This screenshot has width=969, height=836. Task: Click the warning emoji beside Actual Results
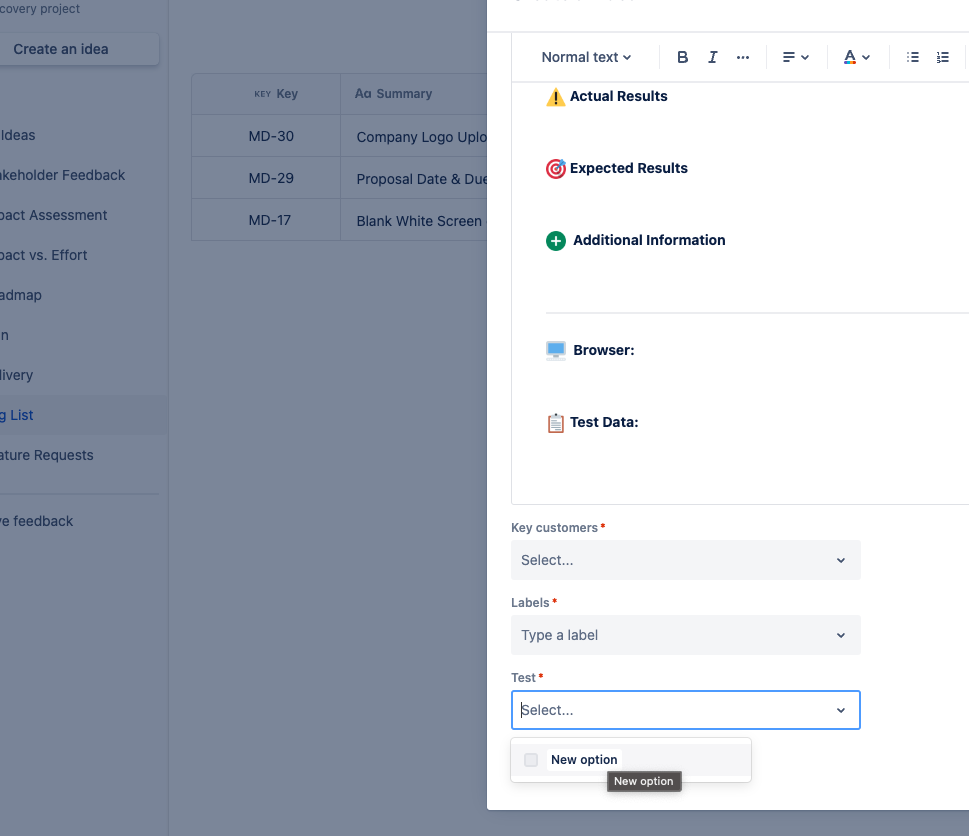click(x=556, y=97)
